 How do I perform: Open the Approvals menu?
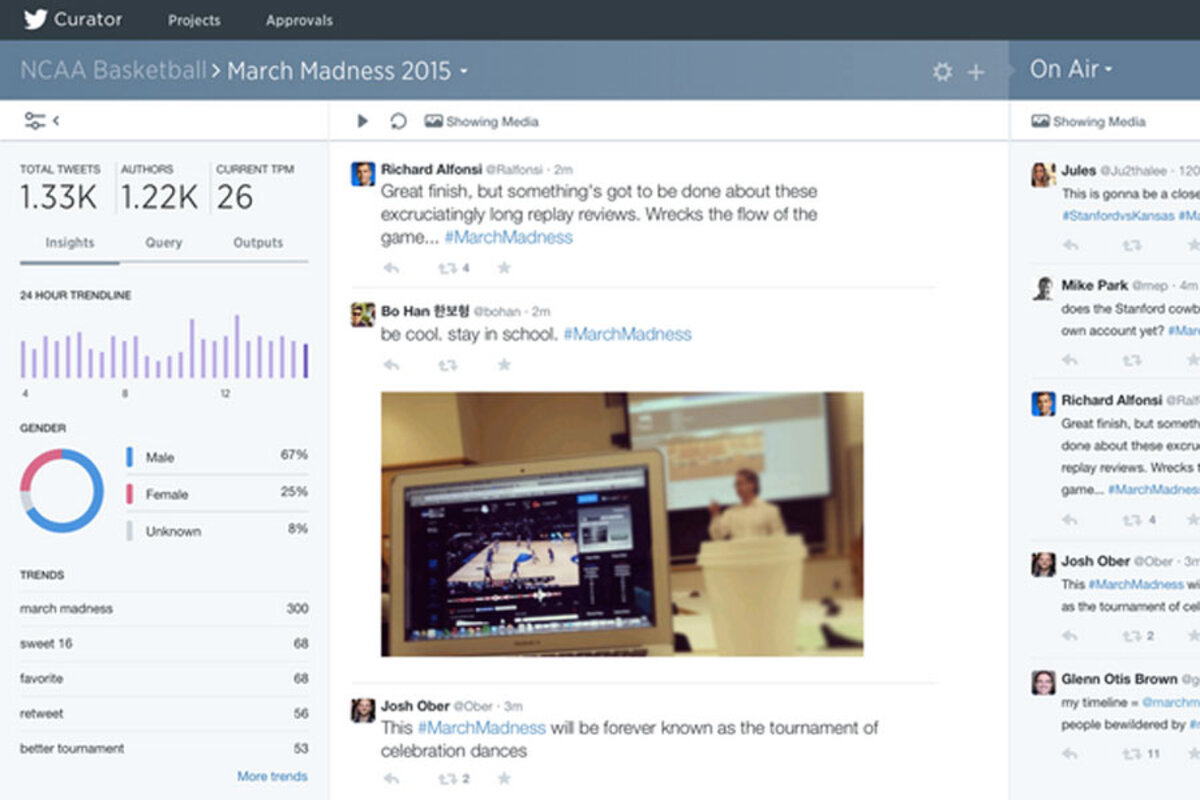(299, 20)
